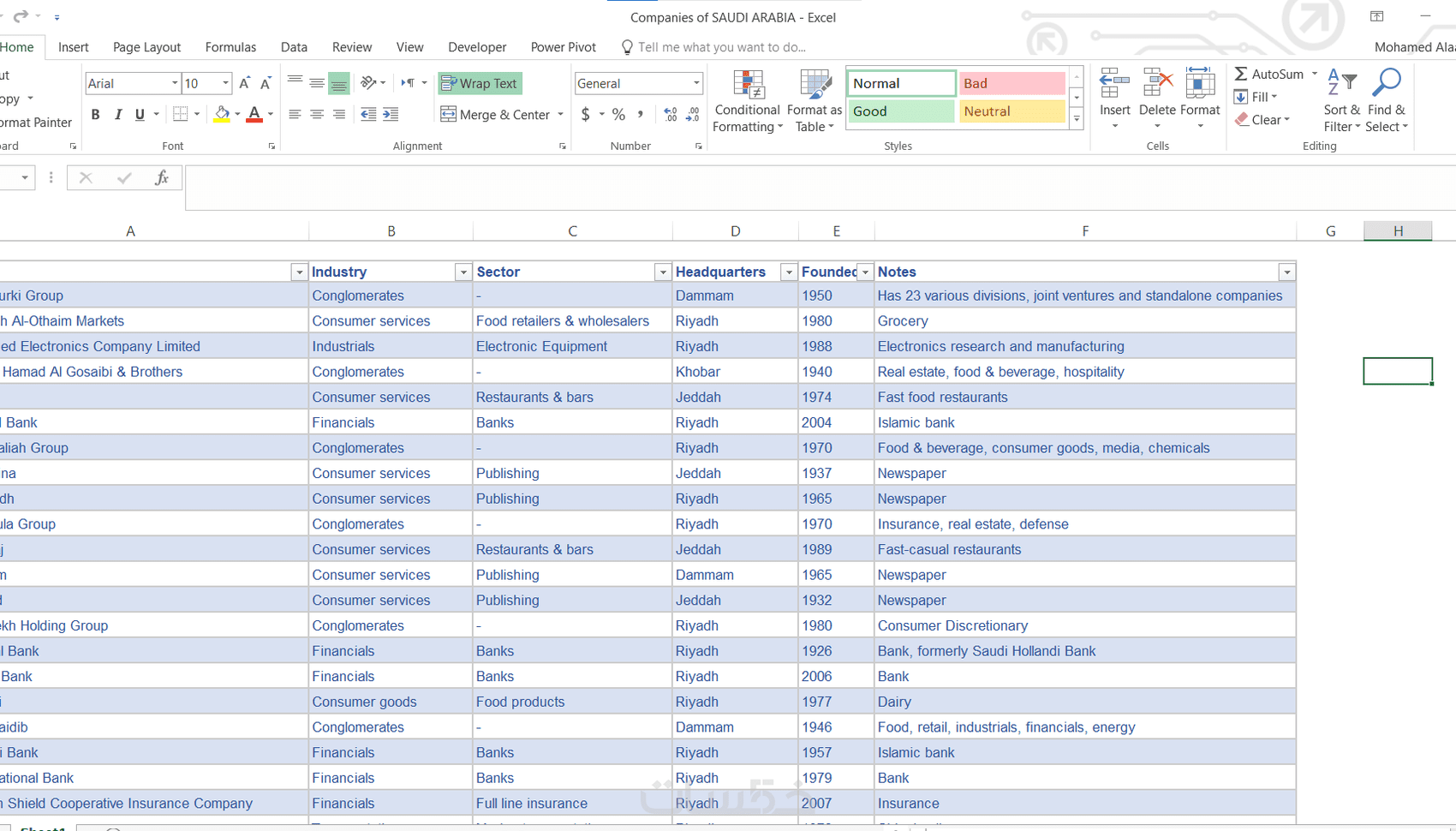Select column H header
The width and height of the screenshot is (1456, 831).
(1398, 230)
